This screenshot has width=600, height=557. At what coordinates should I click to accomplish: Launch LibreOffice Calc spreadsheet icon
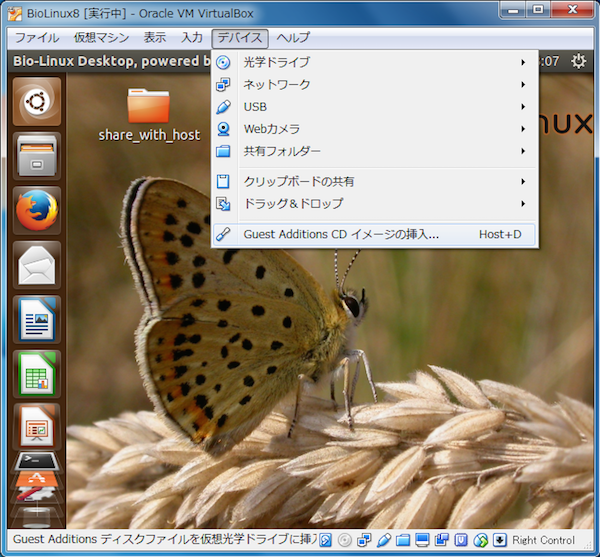(x=36, y=374)
